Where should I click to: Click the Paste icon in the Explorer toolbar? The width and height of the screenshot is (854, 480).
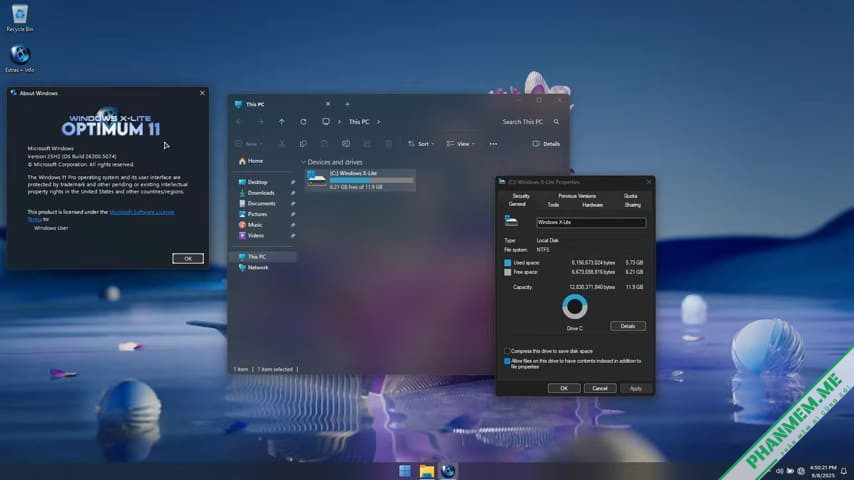tap(324, 144)
